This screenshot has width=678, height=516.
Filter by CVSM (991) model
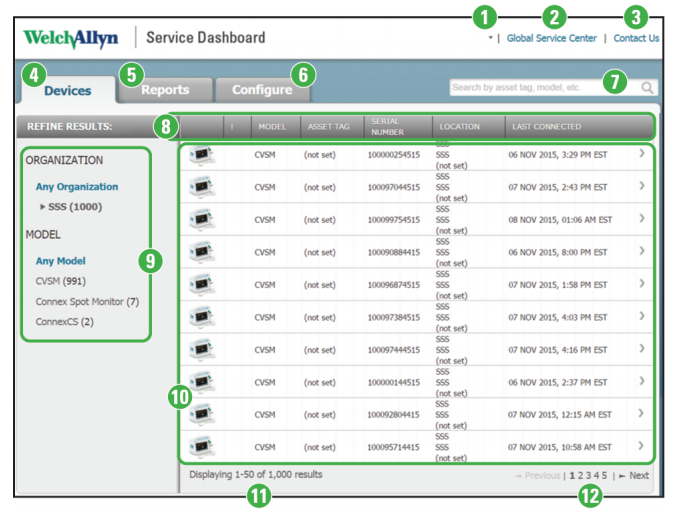pos(61,281)
